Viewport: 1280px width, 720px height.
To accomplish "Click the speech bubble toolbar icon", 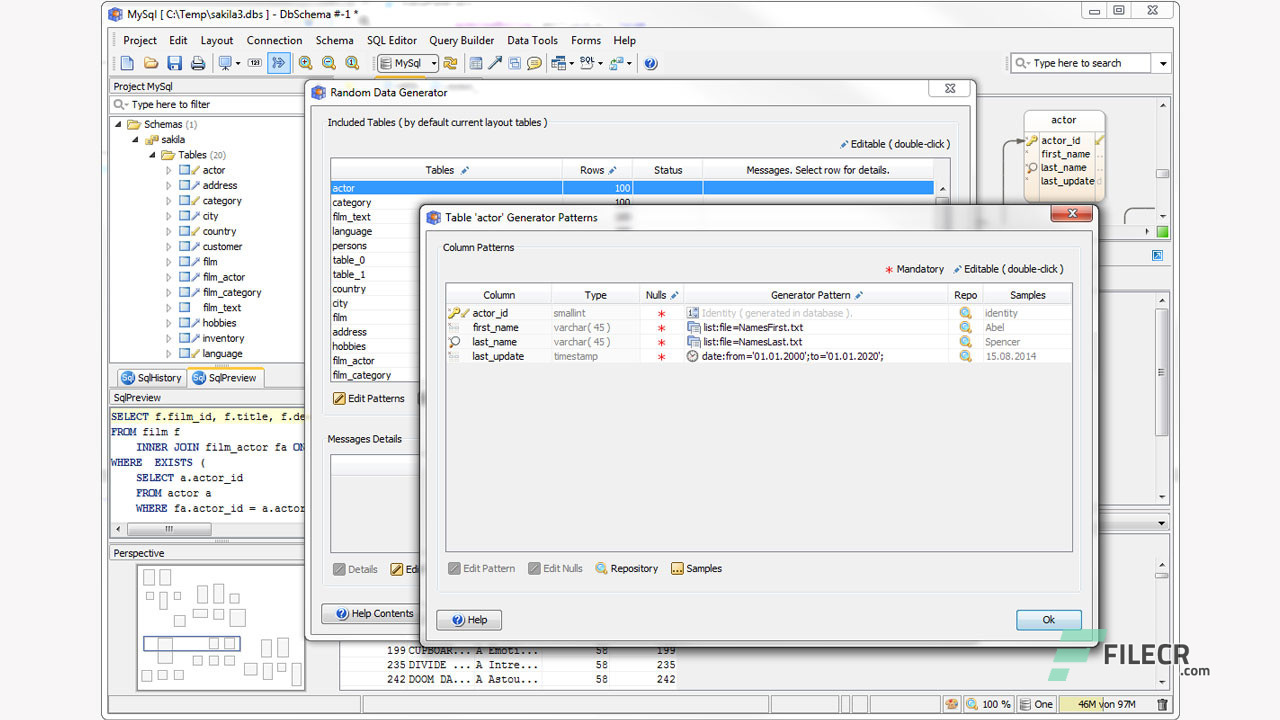I will [534, 63].
